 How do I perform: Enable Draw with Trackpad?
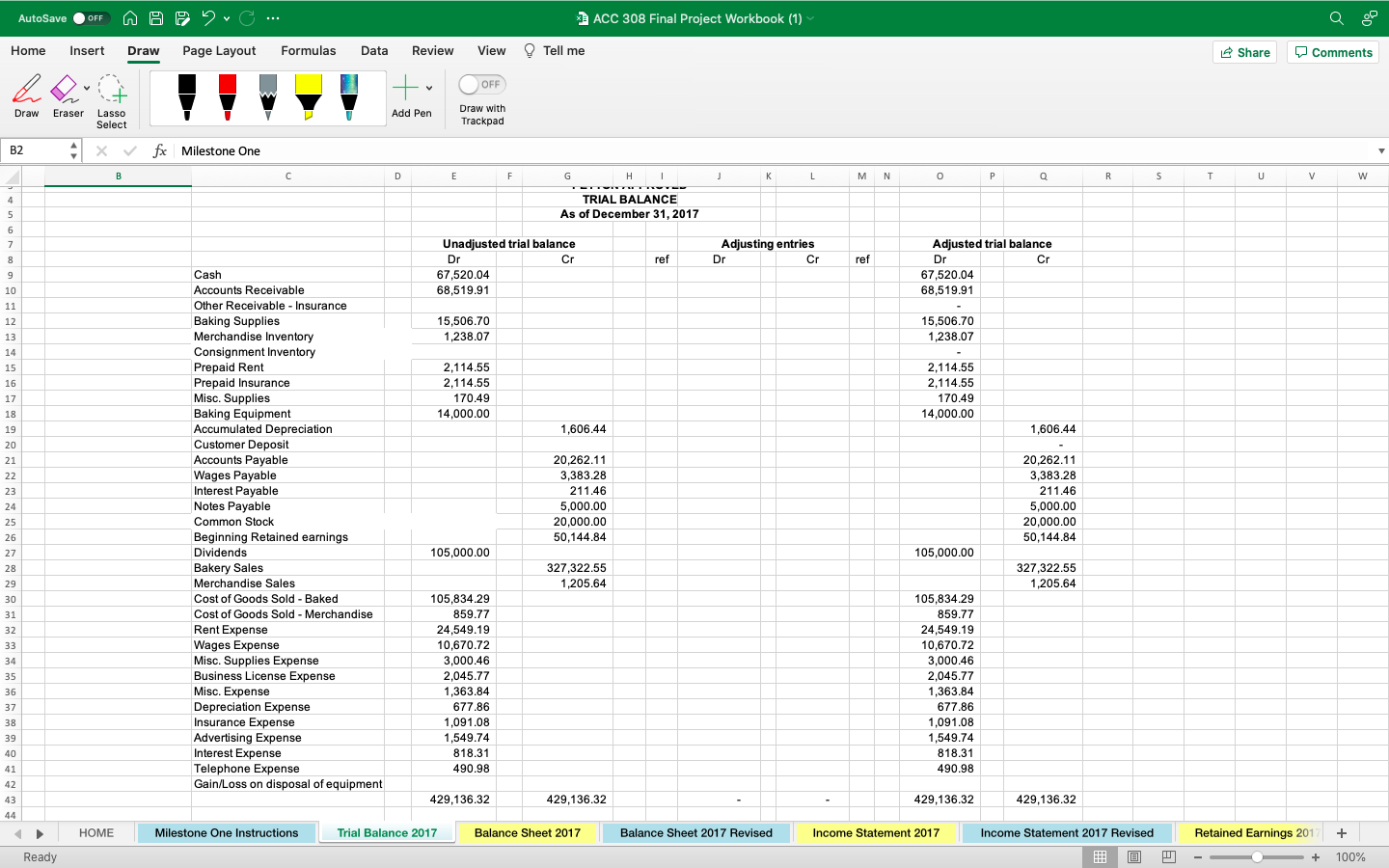(x=481, y=85)
